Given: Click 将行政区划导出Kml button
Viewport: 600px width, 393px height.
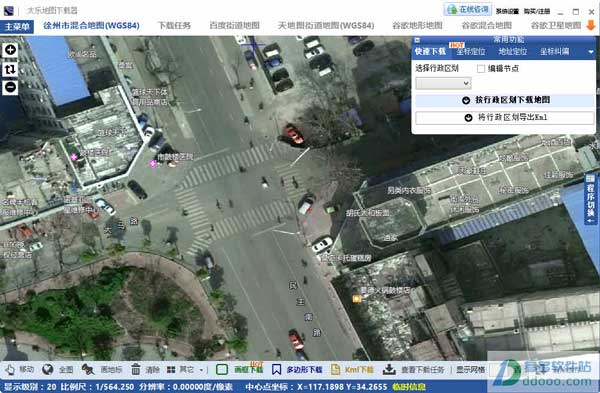Looking at the screenshot, I should (505, 118).
